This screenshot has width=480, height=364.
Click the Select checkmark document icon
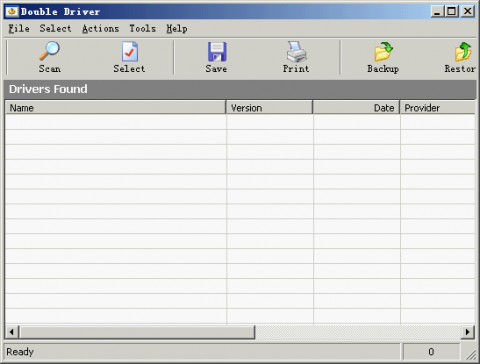tap(130, 51)
